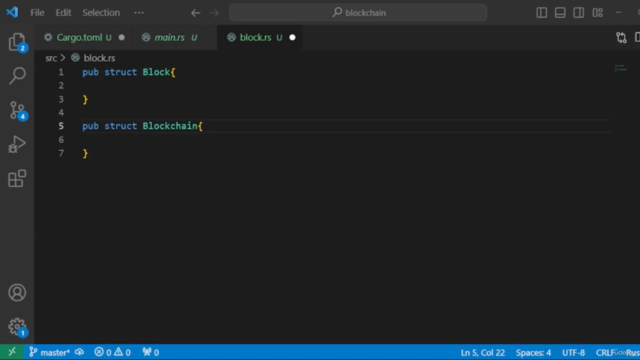Open the Manage gear settings icon

click(17, 327)
